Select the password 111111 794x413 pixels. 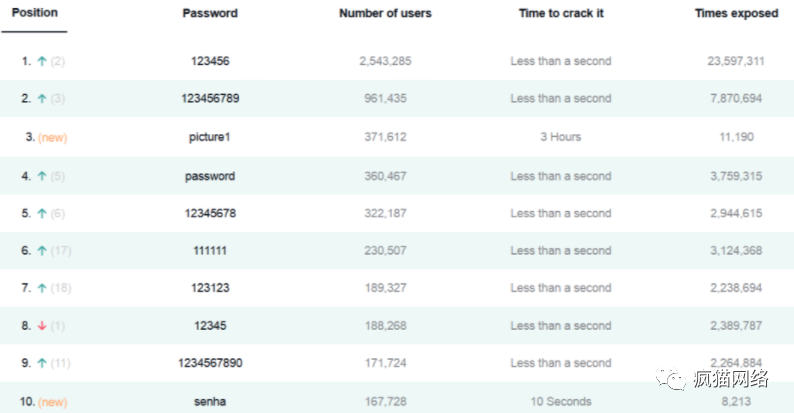tap(210, 251)
